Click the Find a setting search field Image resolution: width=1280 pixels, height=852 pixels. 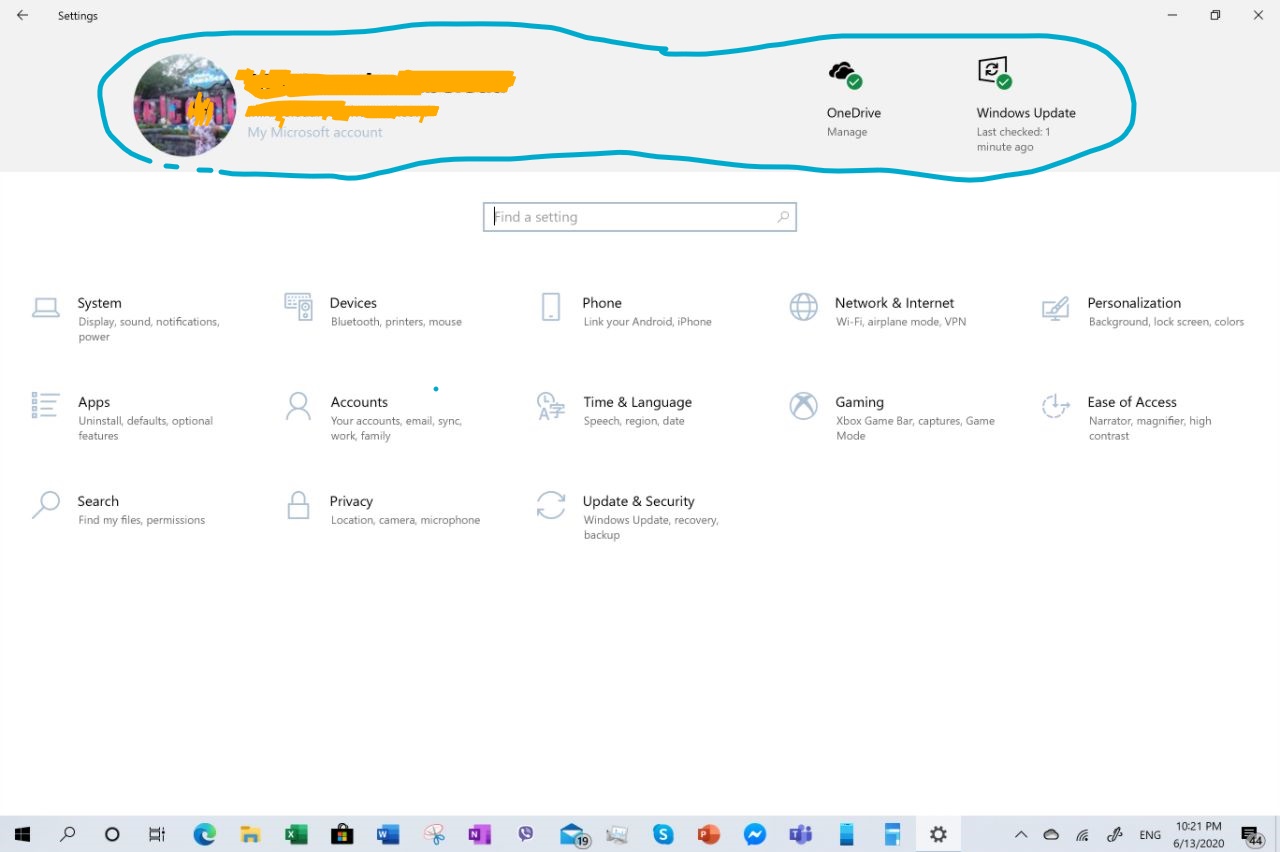coord(640,217)
